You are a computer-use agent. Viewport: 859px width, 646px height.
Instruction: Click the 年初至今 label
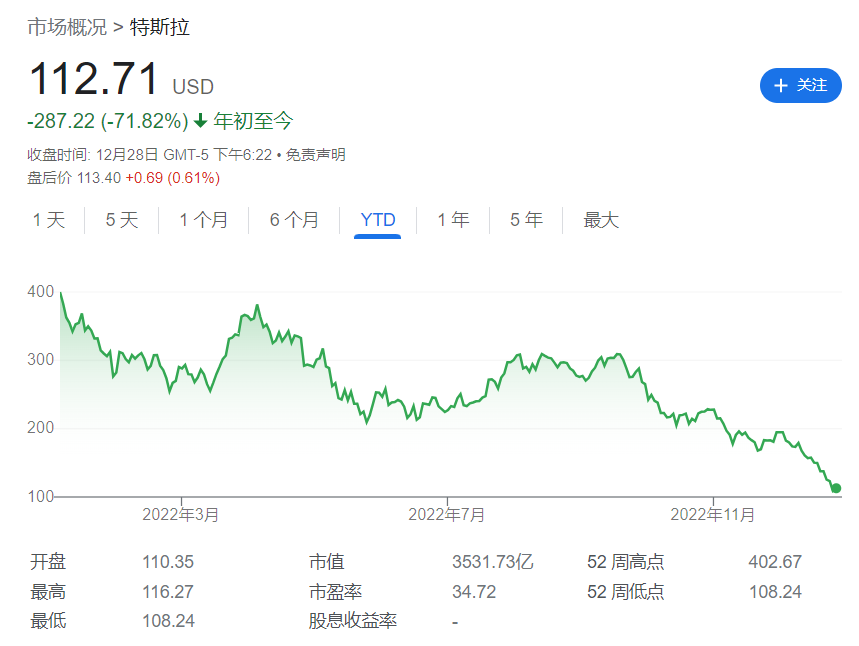(253, 121)
